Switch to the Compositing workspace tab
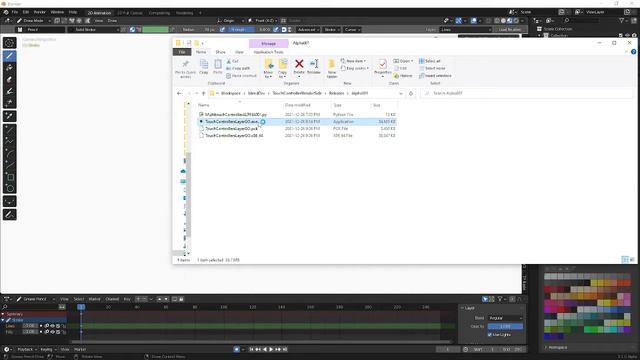Image resolution: width=640 pixels, height=360 pixels. [159, 13]
